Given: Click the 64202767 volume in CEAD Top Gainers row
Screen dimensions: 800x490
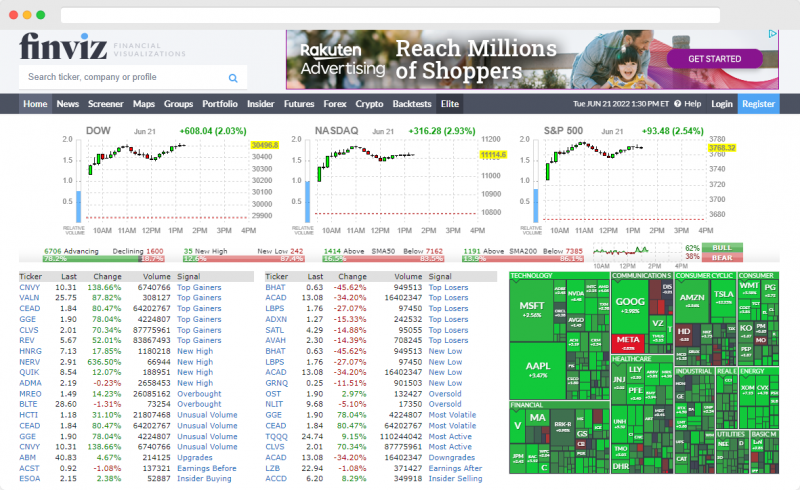Looking at the screenshot, I should pos(152,309).
